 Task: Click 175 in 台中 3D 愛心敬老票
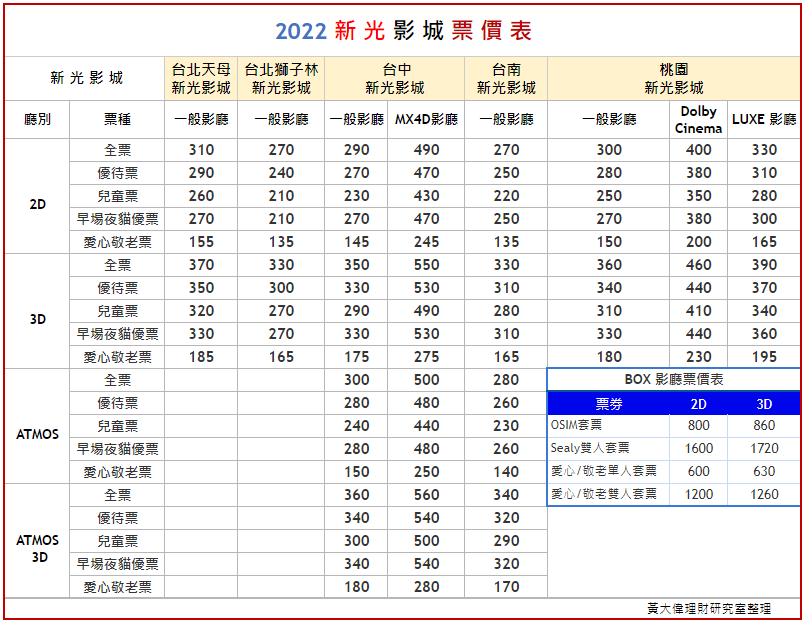[x=356, y=357]
